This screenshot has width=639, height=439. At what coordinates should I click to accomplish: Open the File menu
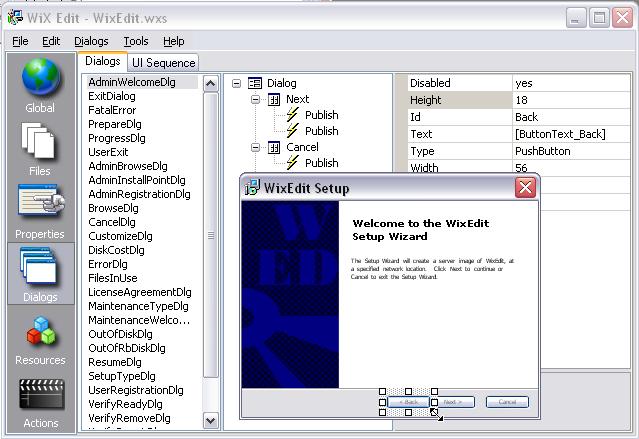pos(20,41)
